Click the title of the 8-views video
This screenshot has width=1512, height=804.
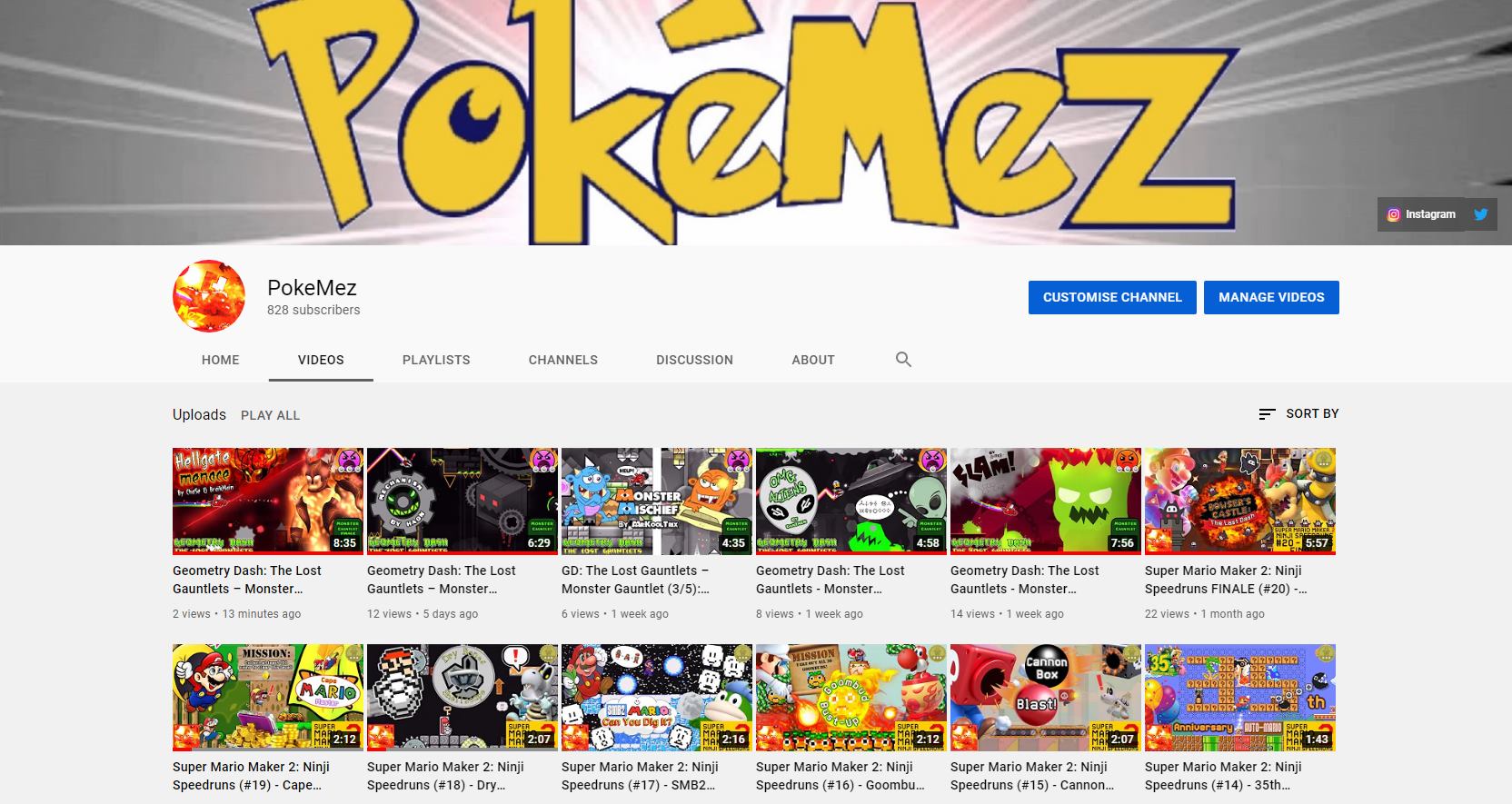(831, 580)
